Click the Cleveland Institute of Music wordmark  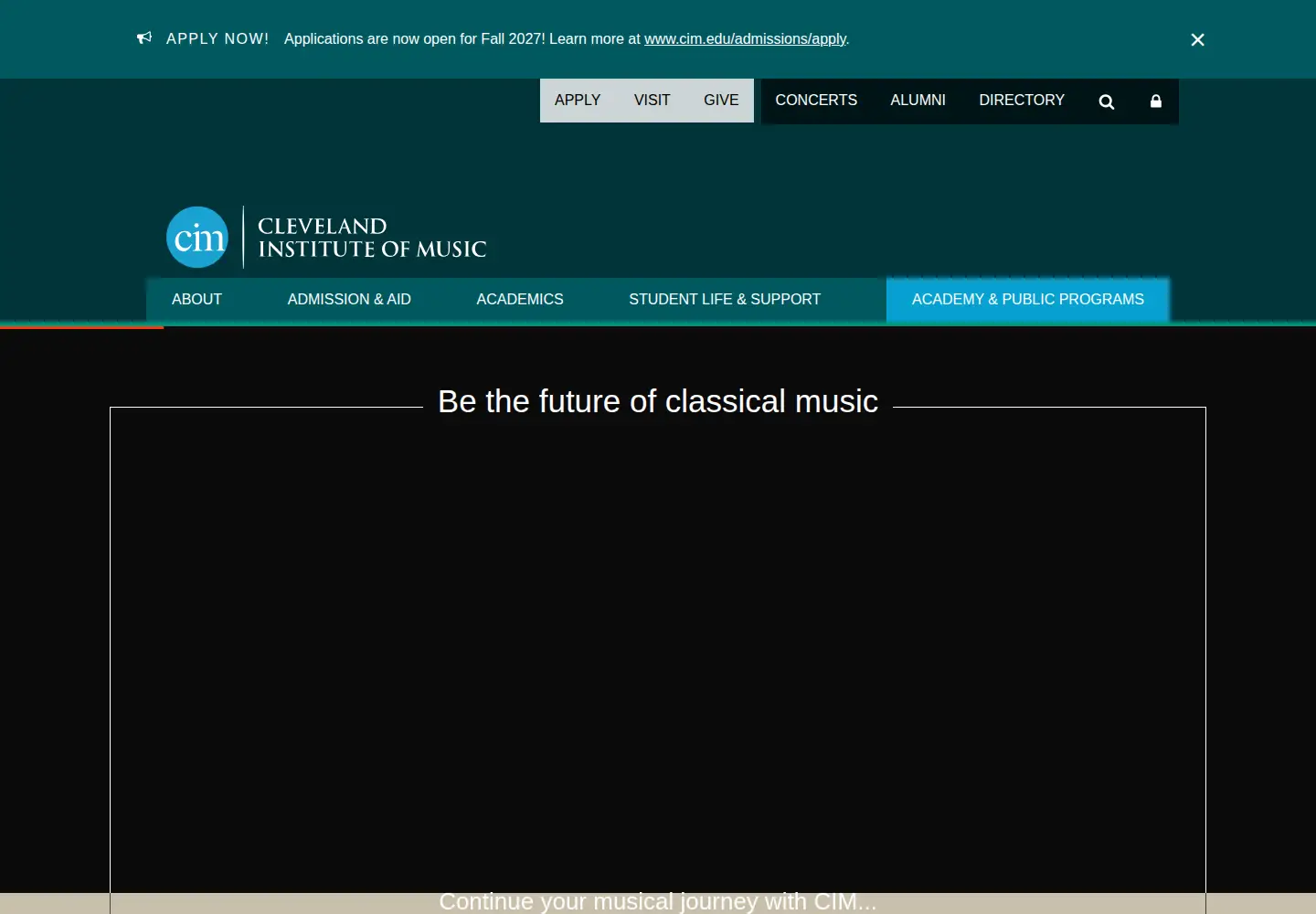372,238
